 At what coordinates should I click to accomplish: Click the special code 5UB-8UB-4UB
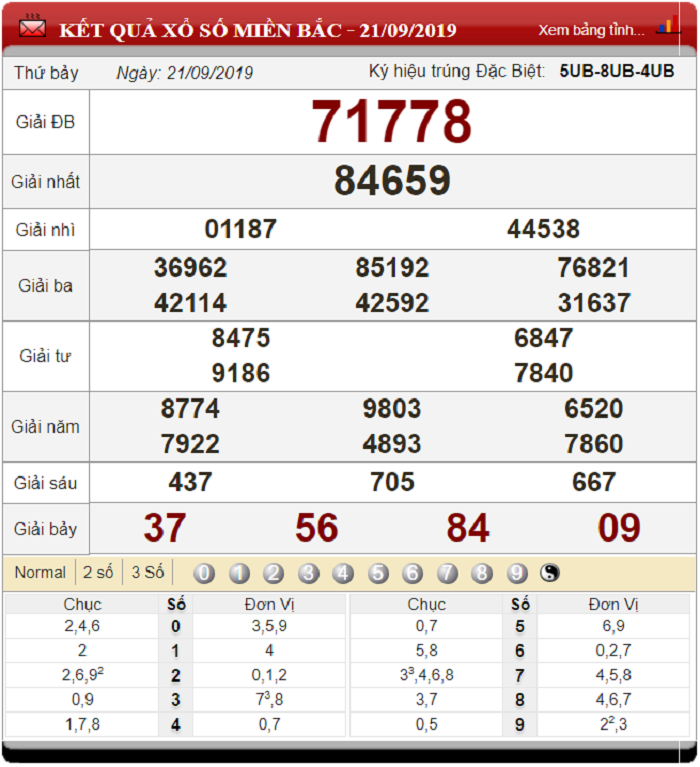617,71
